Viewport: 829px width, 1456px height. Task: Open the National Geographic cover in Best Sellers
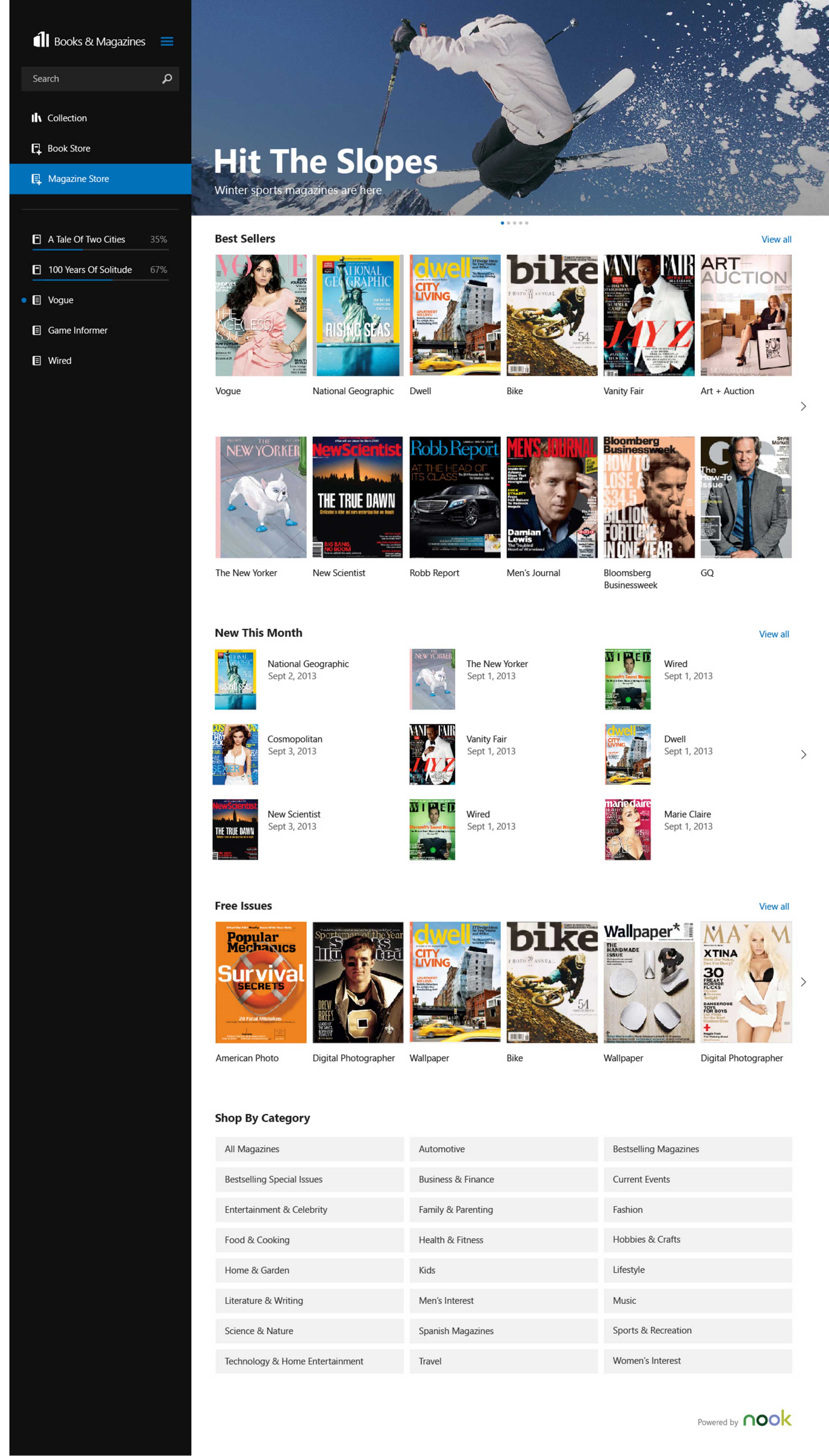pos(358,315)
